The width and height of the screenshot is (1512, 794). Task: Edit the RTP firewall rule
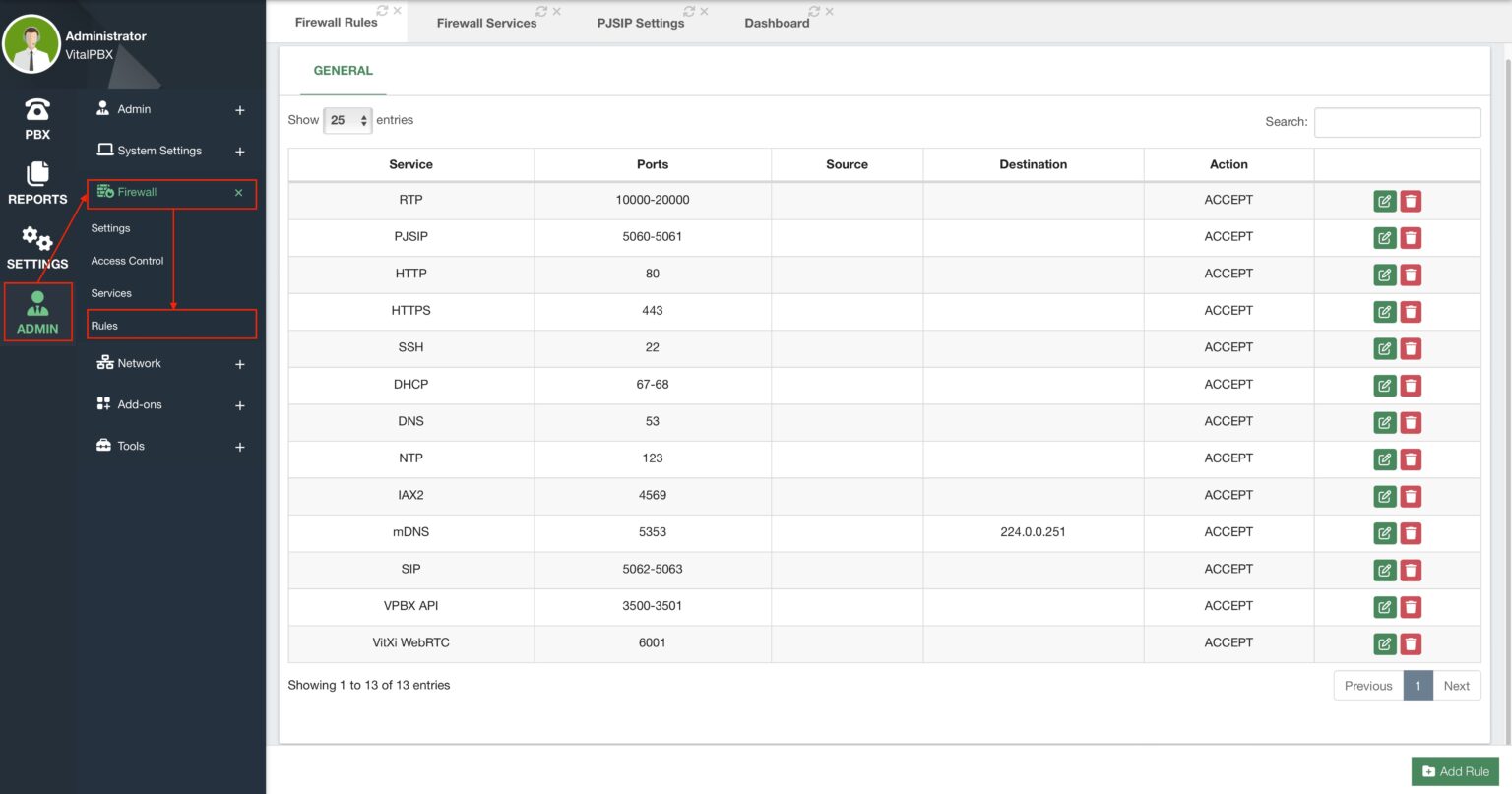pos(1385,201)
